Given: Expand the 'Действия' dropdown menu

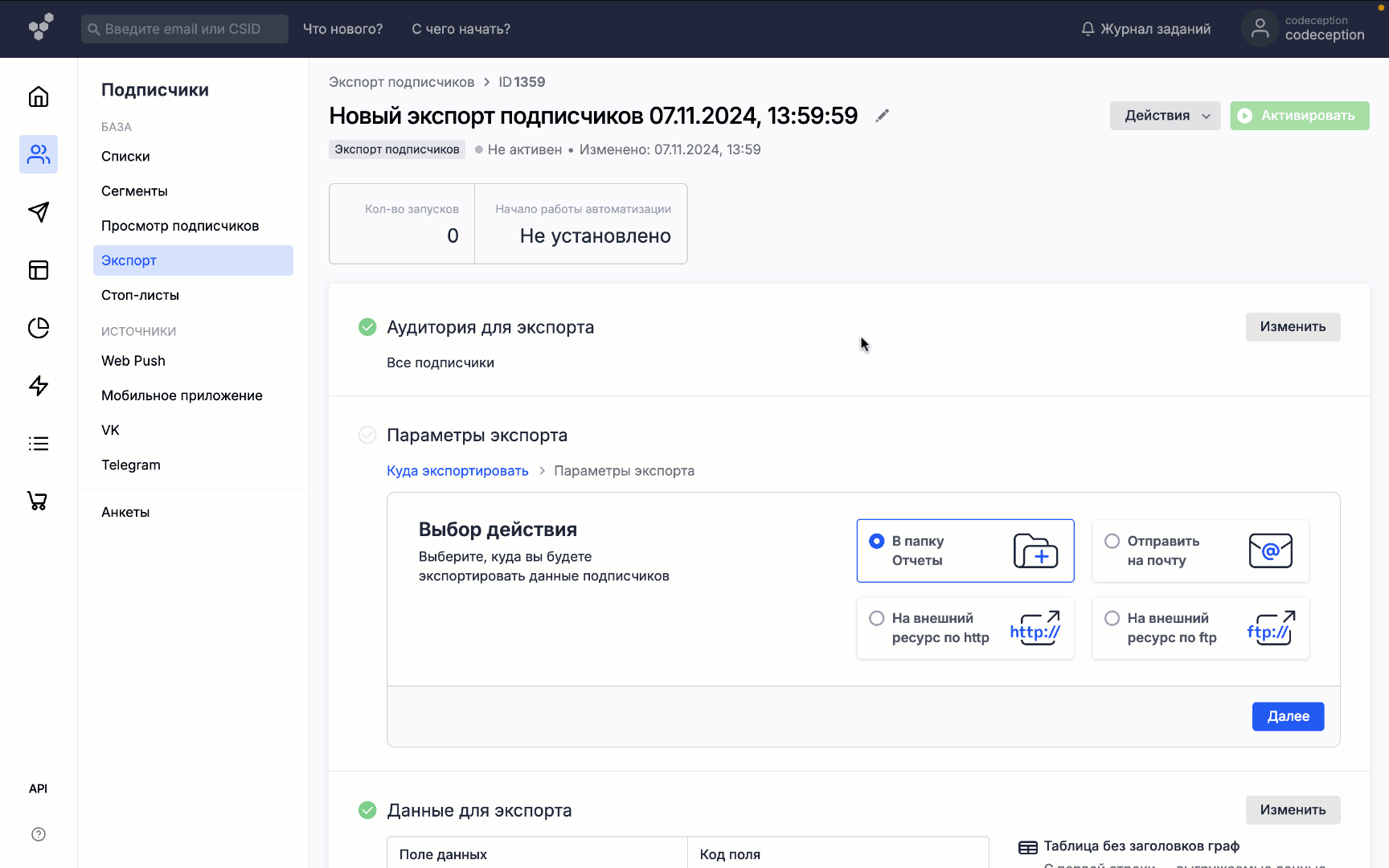Looking at the screenshot, I should [1165, 116].
